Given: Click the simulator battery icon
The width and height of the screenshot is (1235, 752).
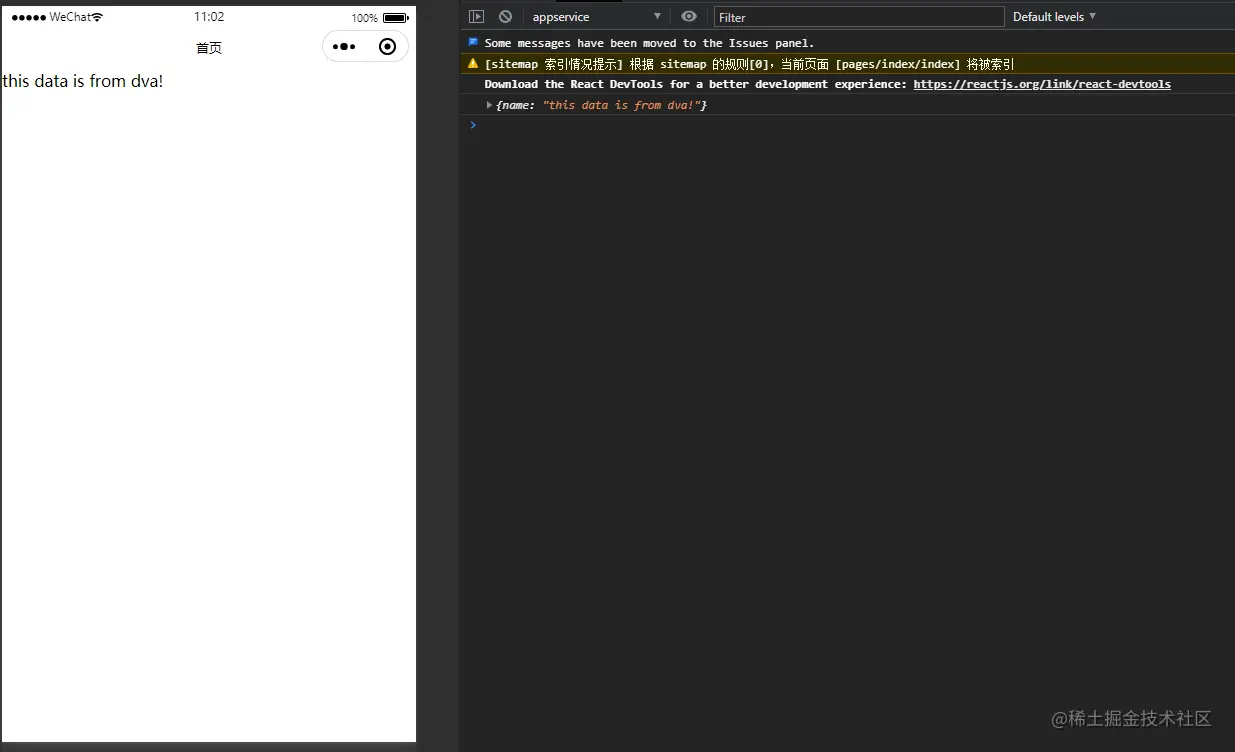Looking at the screenshot, I should coord(396,18).
